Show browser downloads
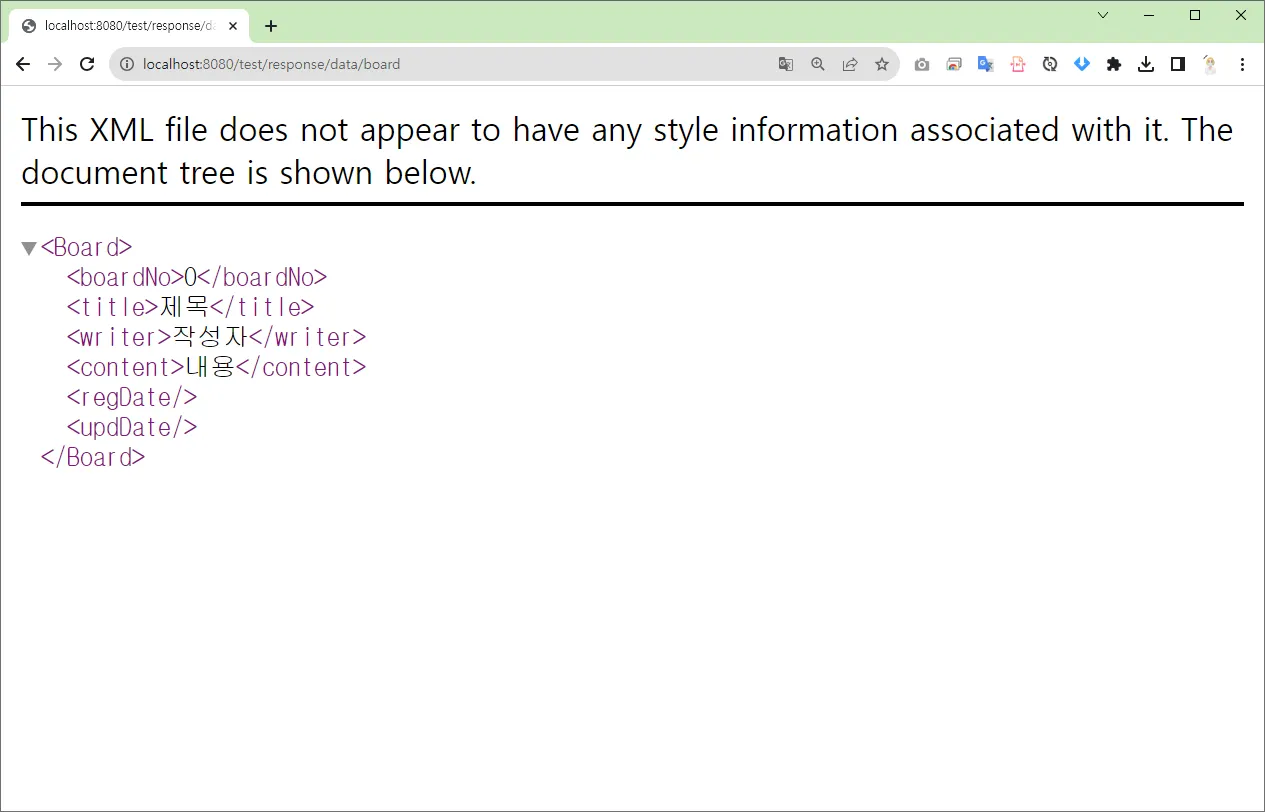1265x812 pixels. click(x=1146, y=64)
